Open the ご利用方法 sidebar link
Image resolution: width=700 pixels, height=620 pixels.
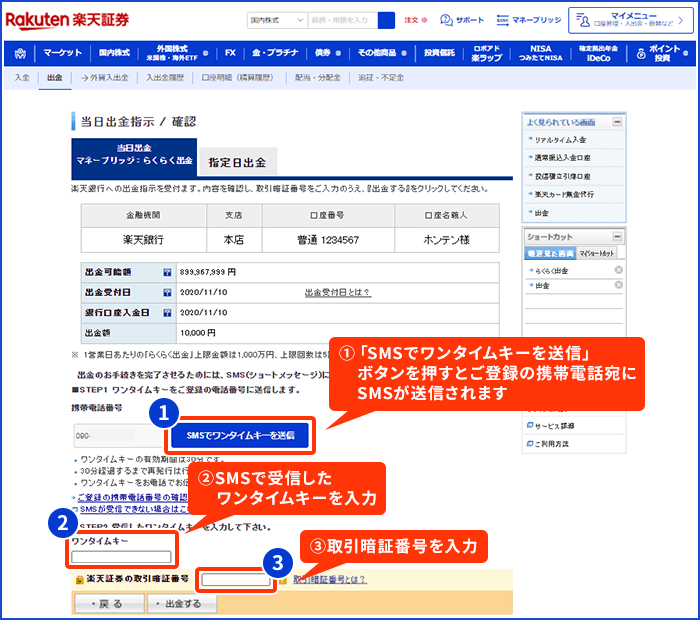551,444
